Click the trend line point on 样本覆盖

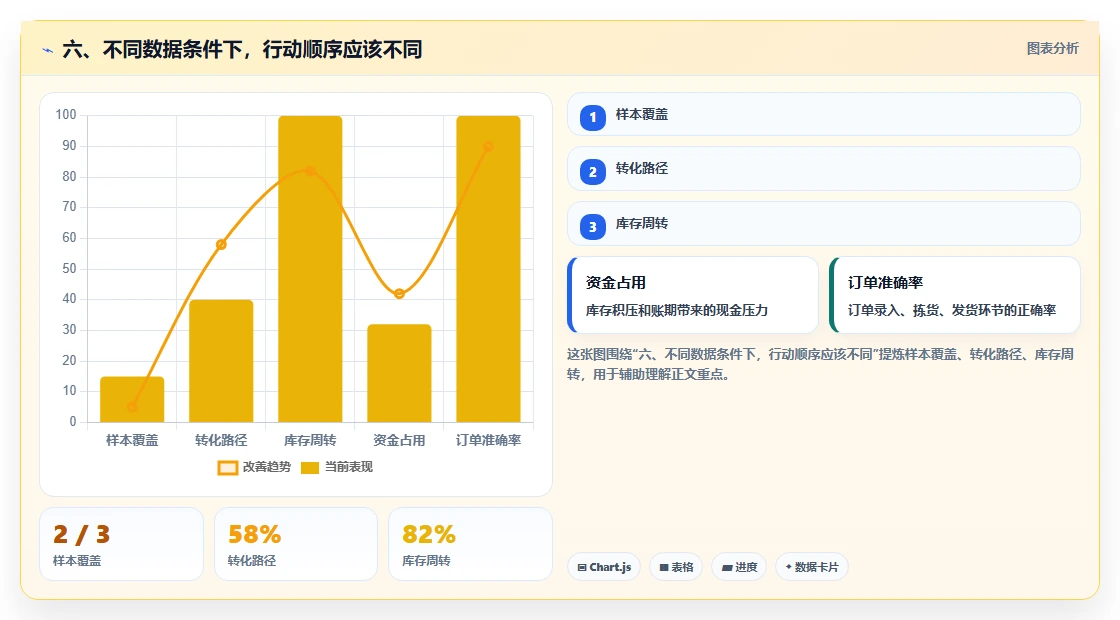[x=132, y=407]
